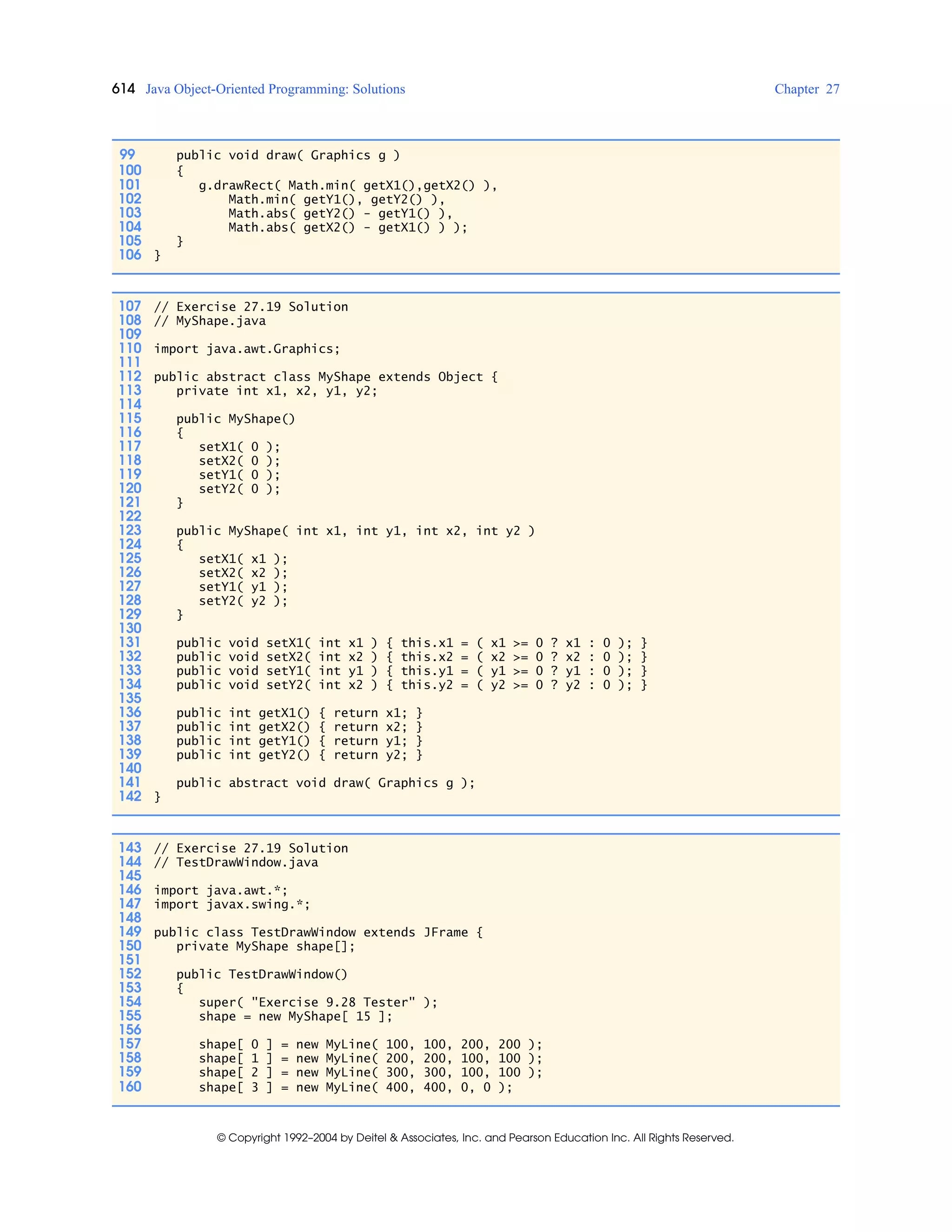
Task: Click 'public class TestDrawWindow extends JFrame {'
Action: [x=318, y=933]
